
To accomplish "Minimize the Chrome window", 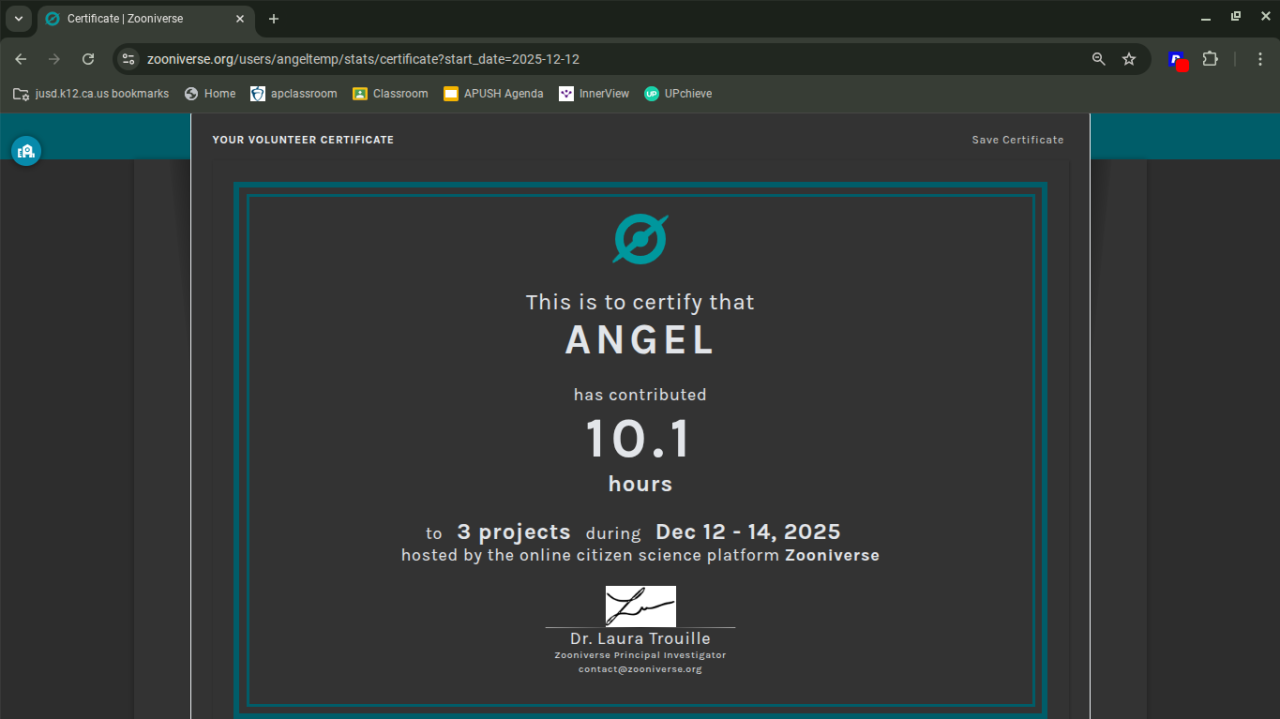I will click(x=1205, y=17).
